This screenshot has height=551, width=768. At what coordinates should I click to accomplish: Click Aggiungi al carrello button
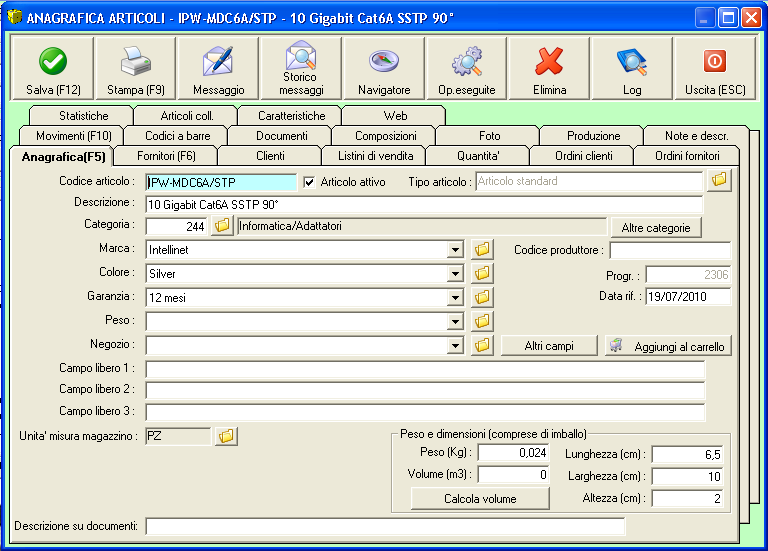(x=668, y=346)
